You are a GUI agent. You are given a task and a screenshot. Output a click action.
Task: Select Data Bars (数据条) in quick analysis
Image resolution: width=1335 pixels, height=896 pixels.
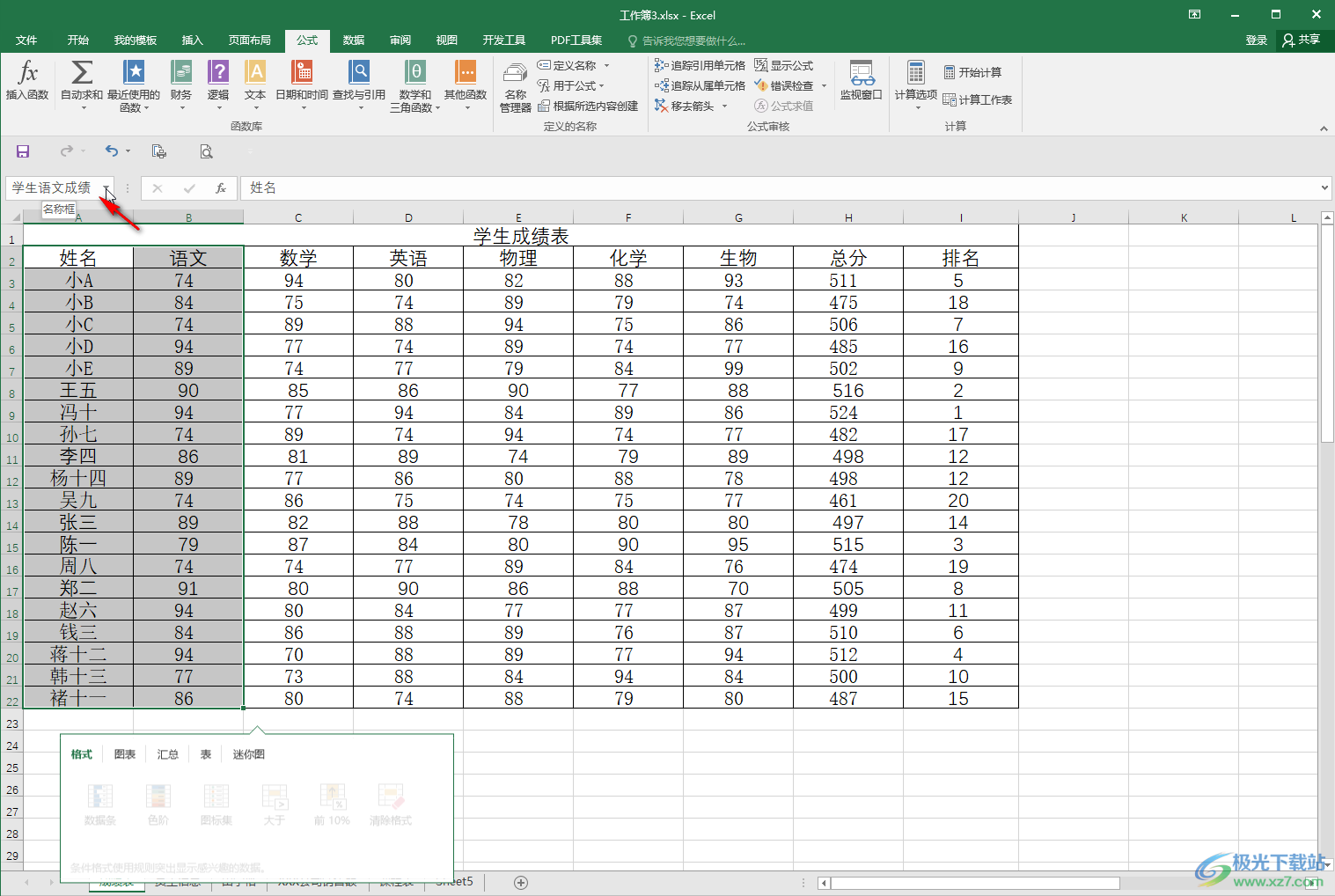click(x=100, y=804)
